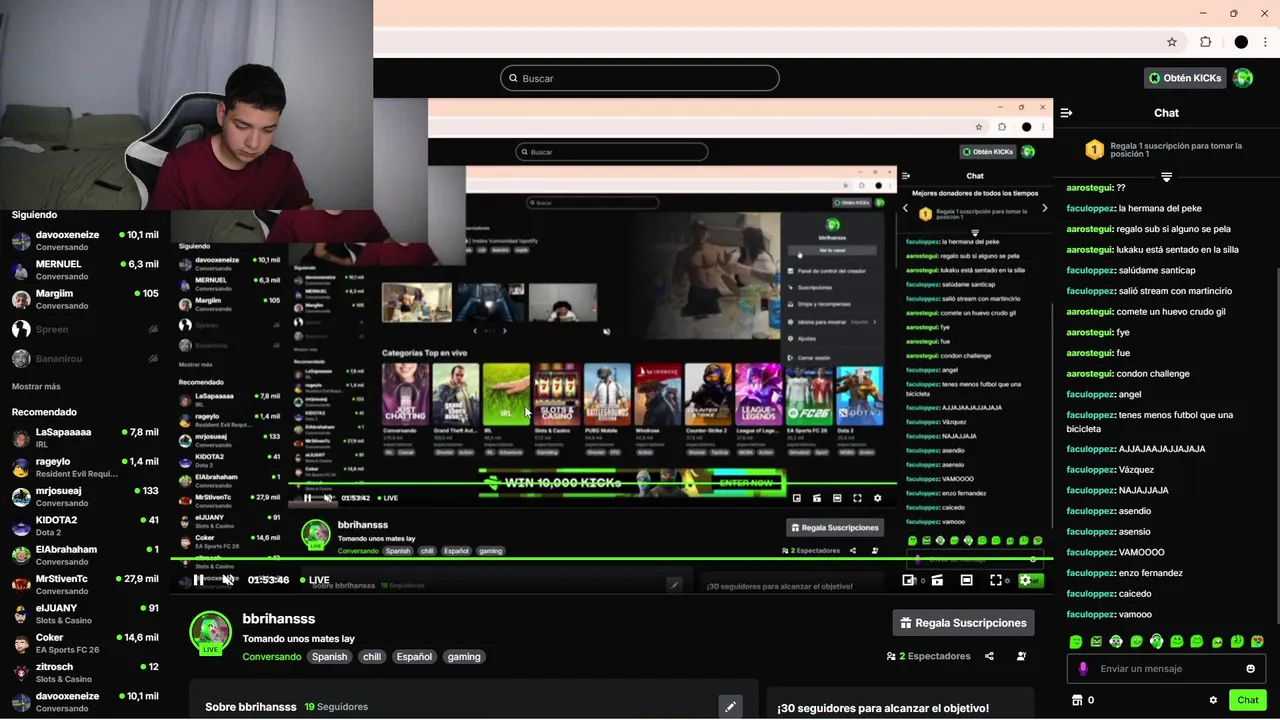Screen dimensions: 1280x720
Task: Click 2 Espectadores viewer count
Action: (928, 656)
